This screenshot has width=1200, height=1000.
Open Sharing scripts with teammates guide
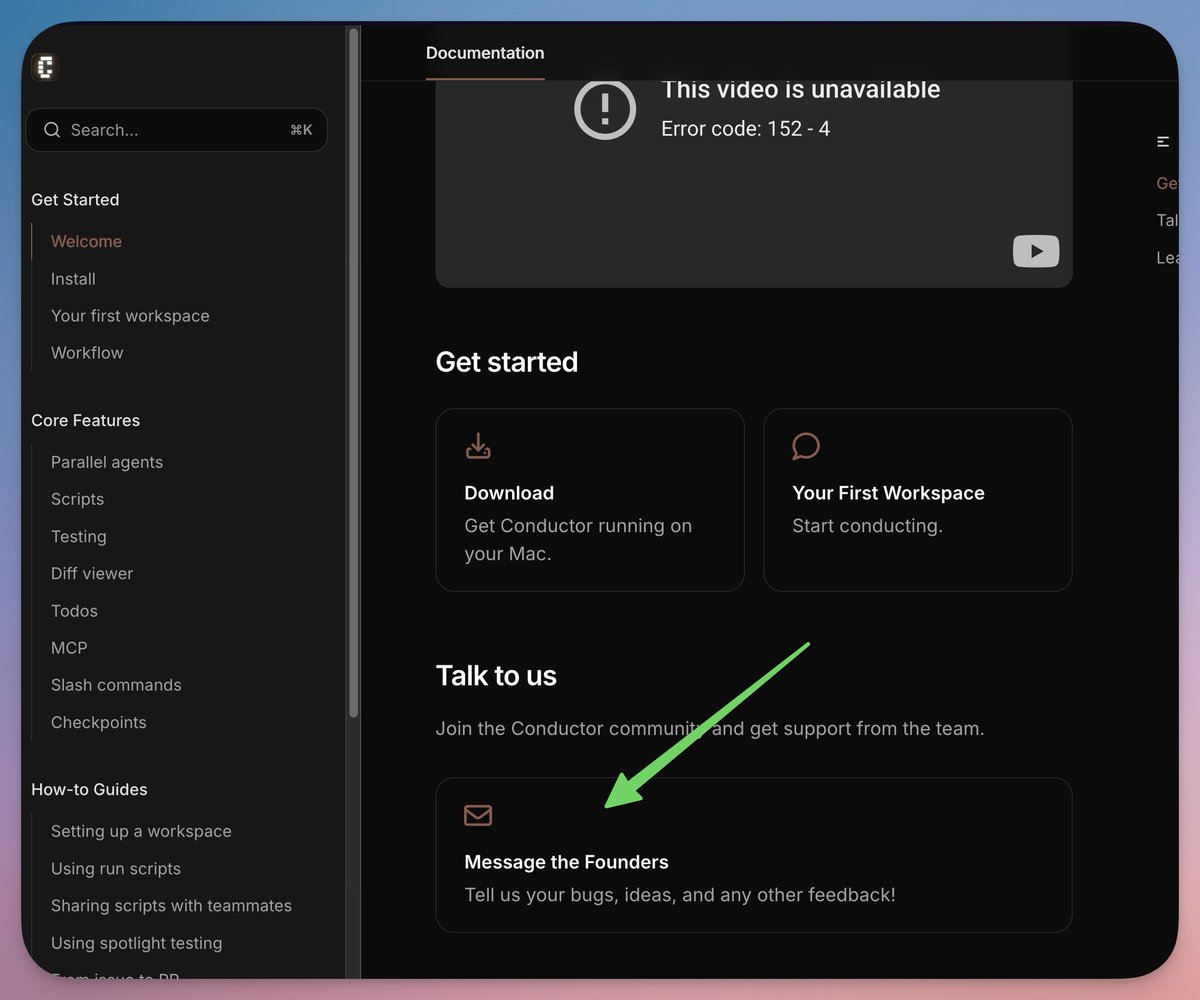171,906
